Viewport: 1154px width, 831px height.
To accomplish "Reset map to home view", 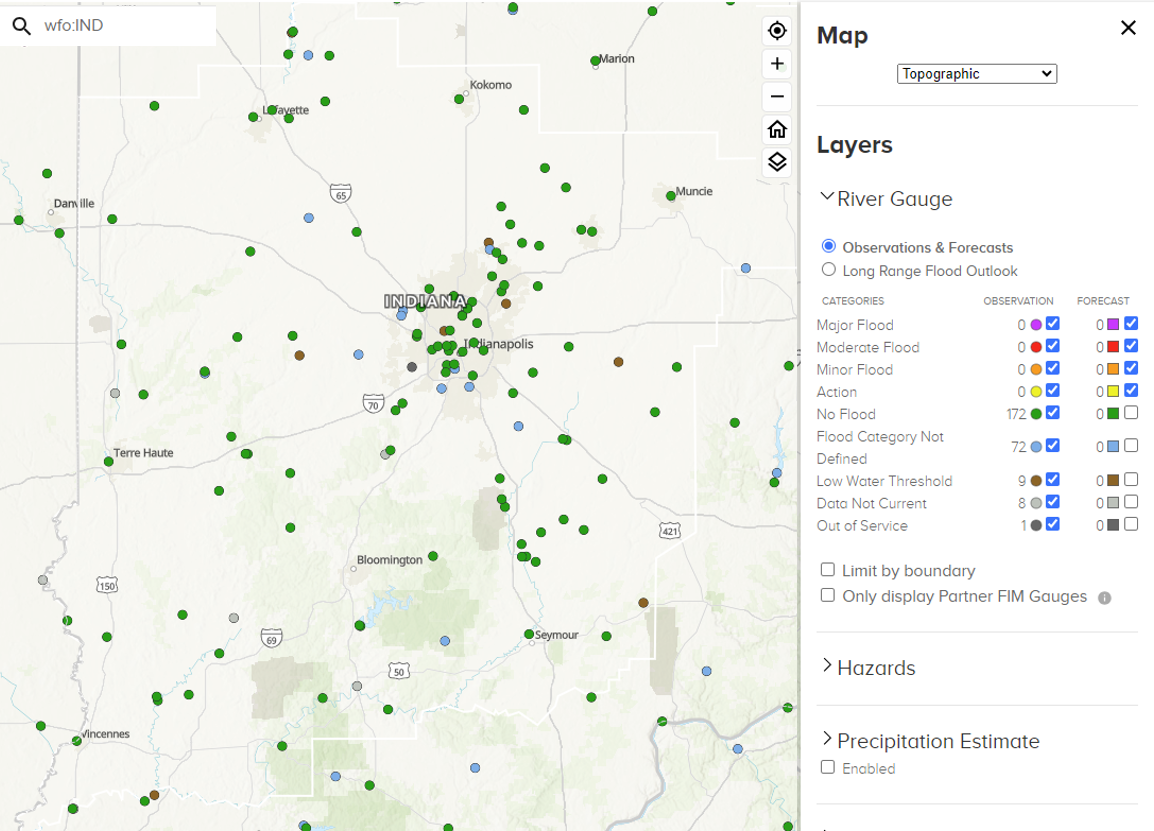I will (x=777, y=129).
